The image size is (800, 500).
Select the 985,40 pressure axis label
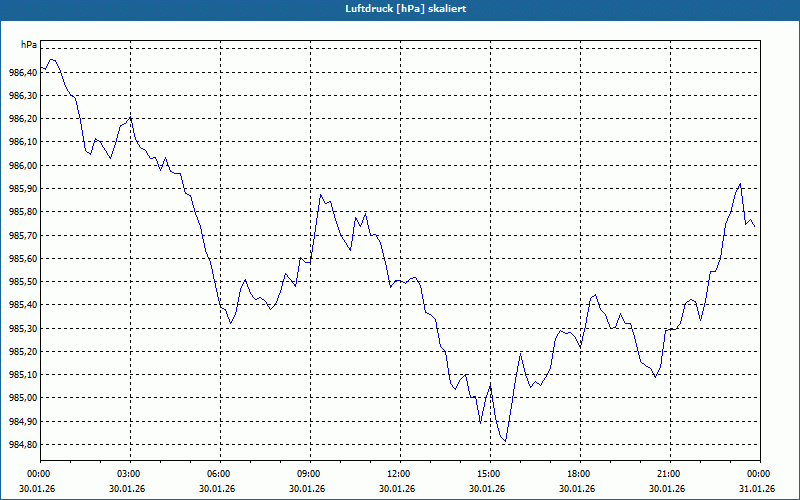[x=23, y=305]
